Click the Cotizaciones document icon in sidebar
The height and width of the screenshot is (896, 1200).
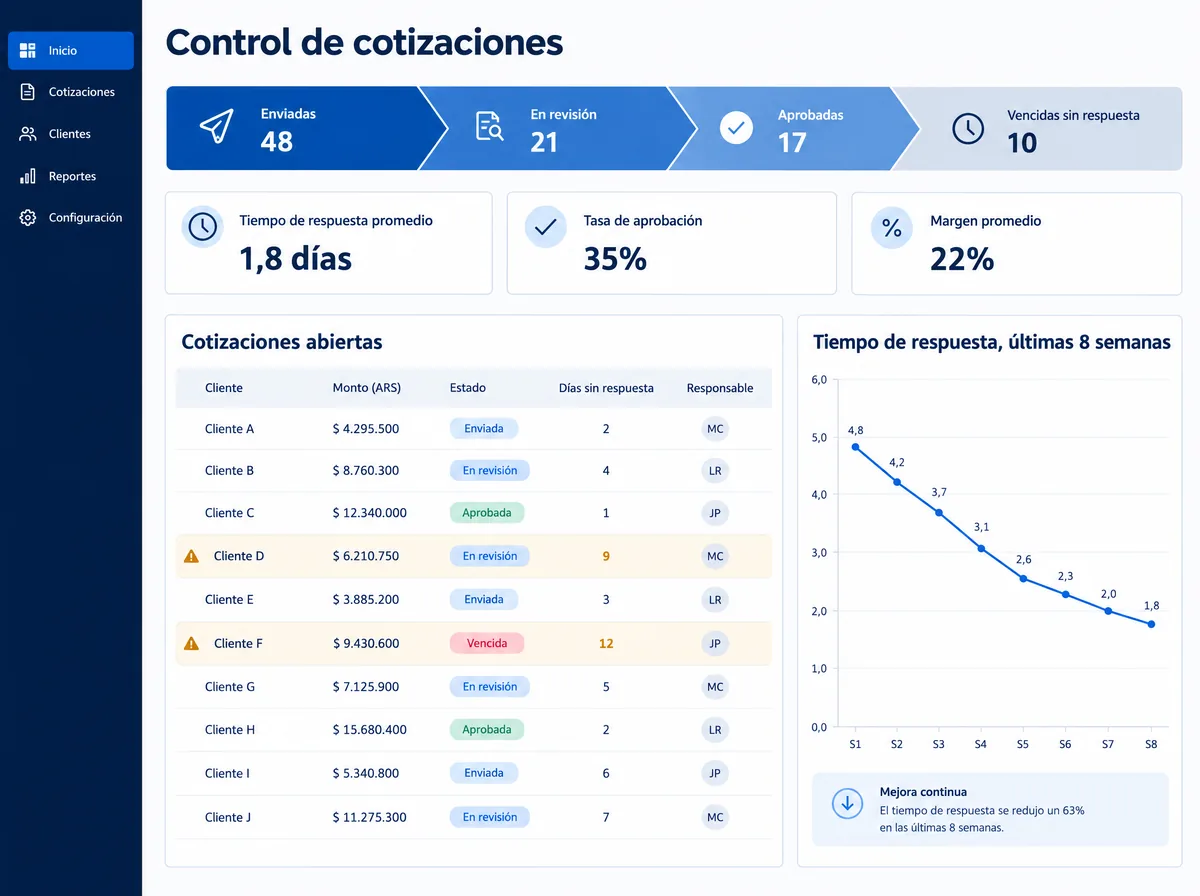click(28, 92)
